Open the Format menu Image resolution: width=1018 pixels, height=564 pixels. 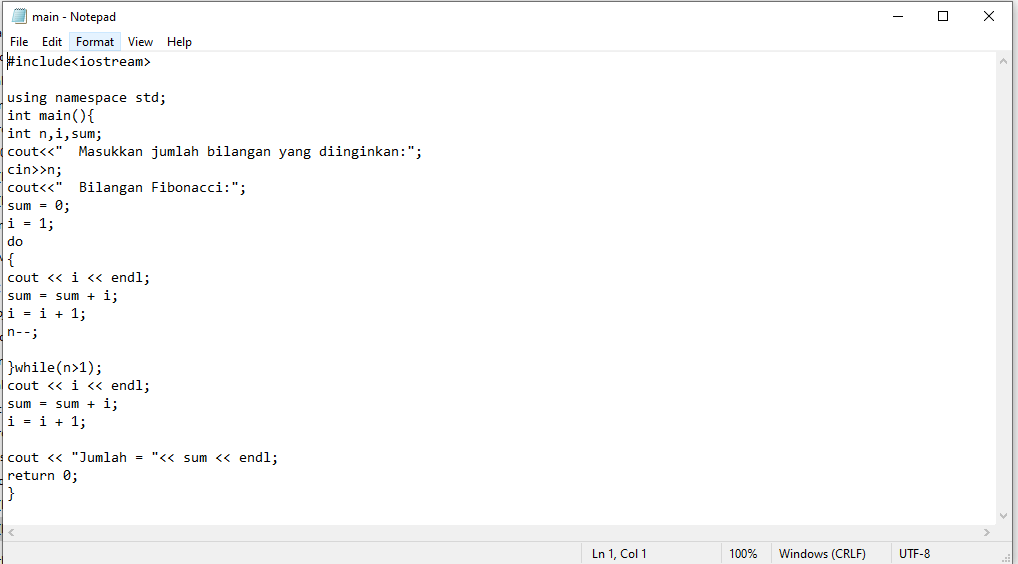point(95,42)
